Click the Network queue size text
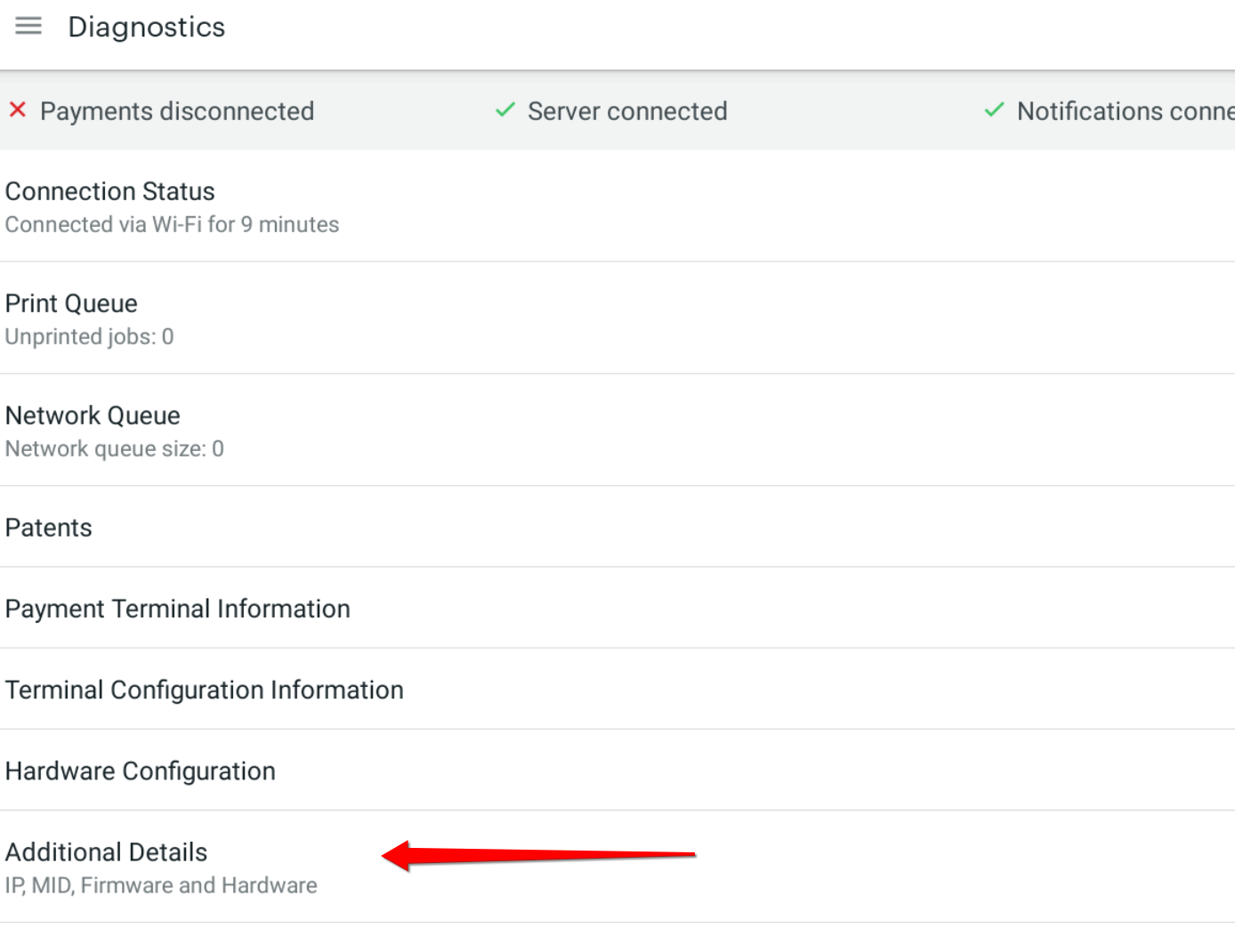Image resolution: width=1235 pixels, height=952 pixels. coord(114,448)
